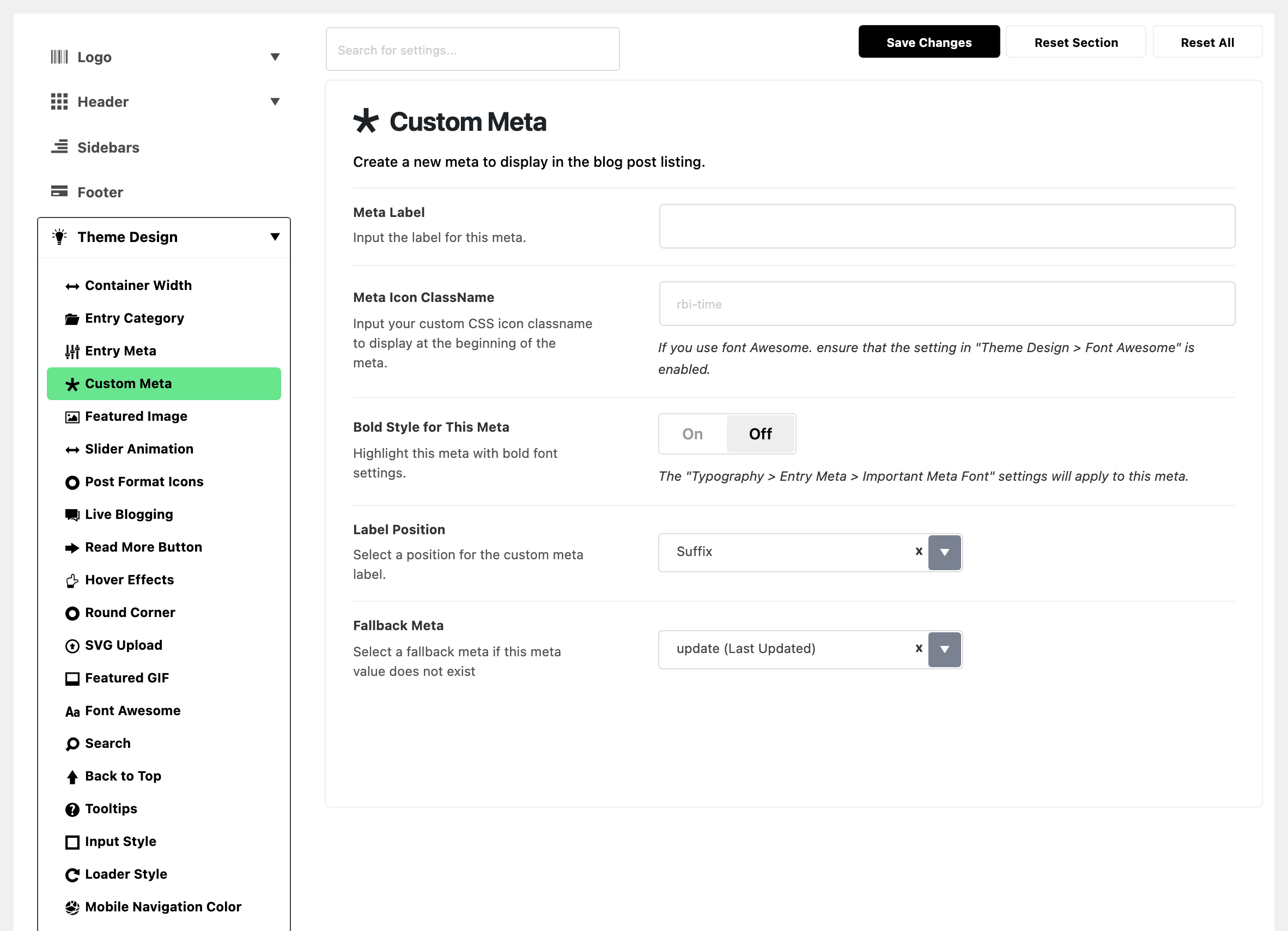
Task: Open the Custom Meta menu item
Action: coord(163,383)
